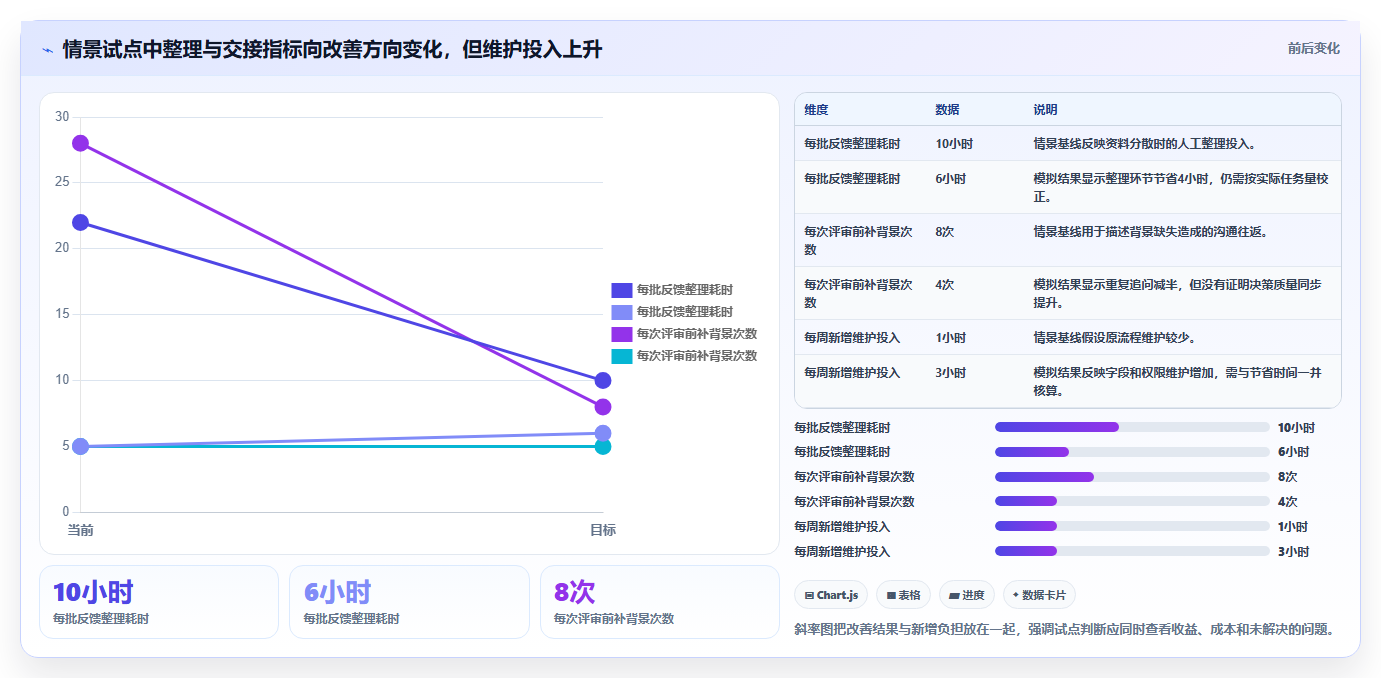Click the cyan data point at 5 on 目标

[603, 446]
